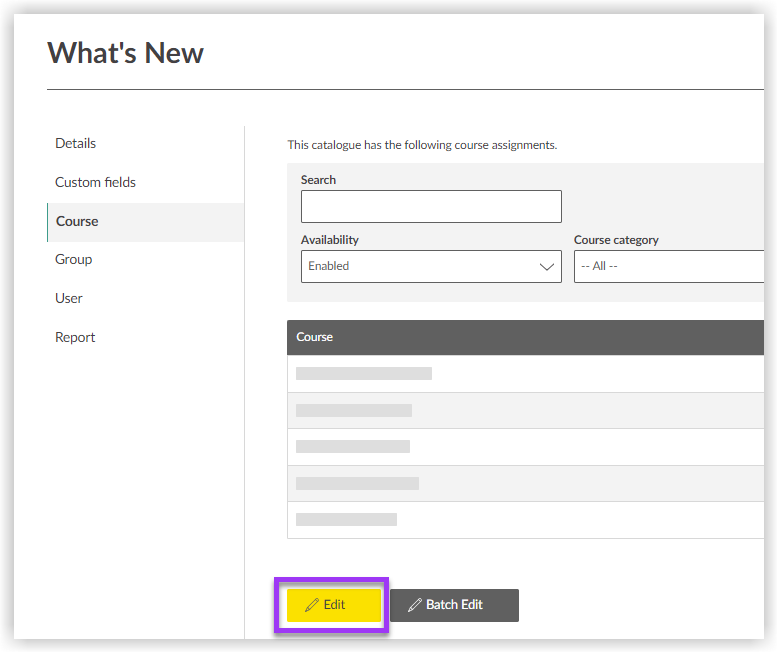Select the Course tab in sidebar
The height and width of the screenshot is (653, 778).
[x=77, y=222]
